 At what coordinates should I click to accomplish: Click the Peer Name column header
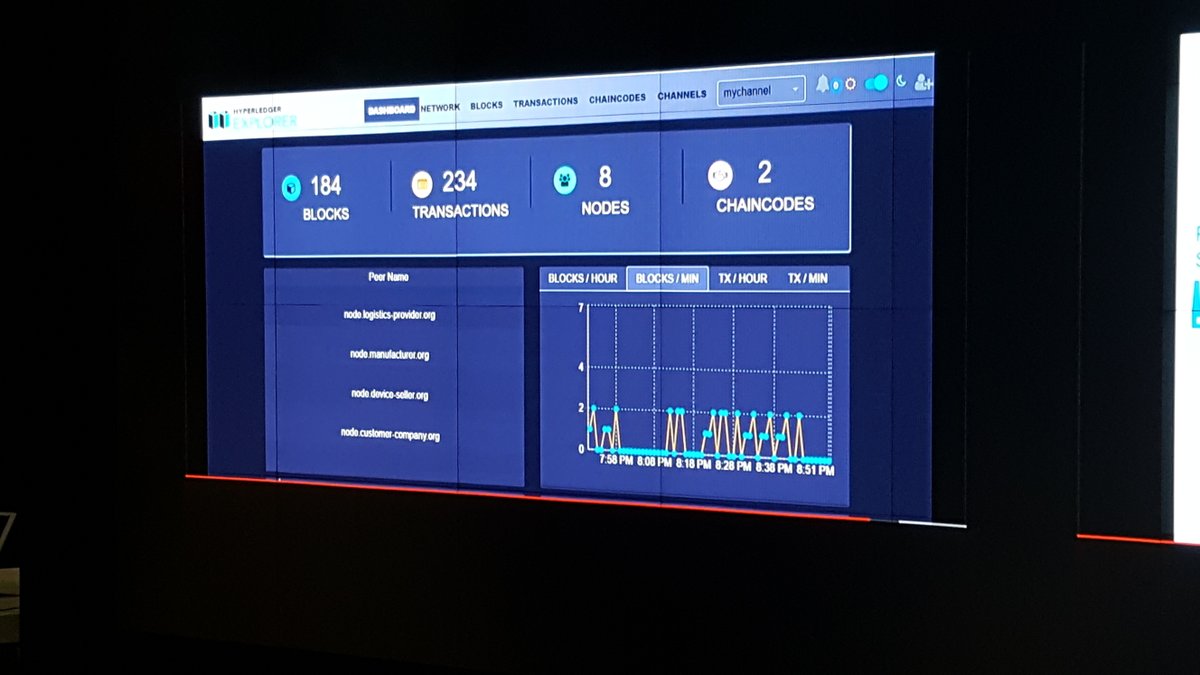point(388,277)
